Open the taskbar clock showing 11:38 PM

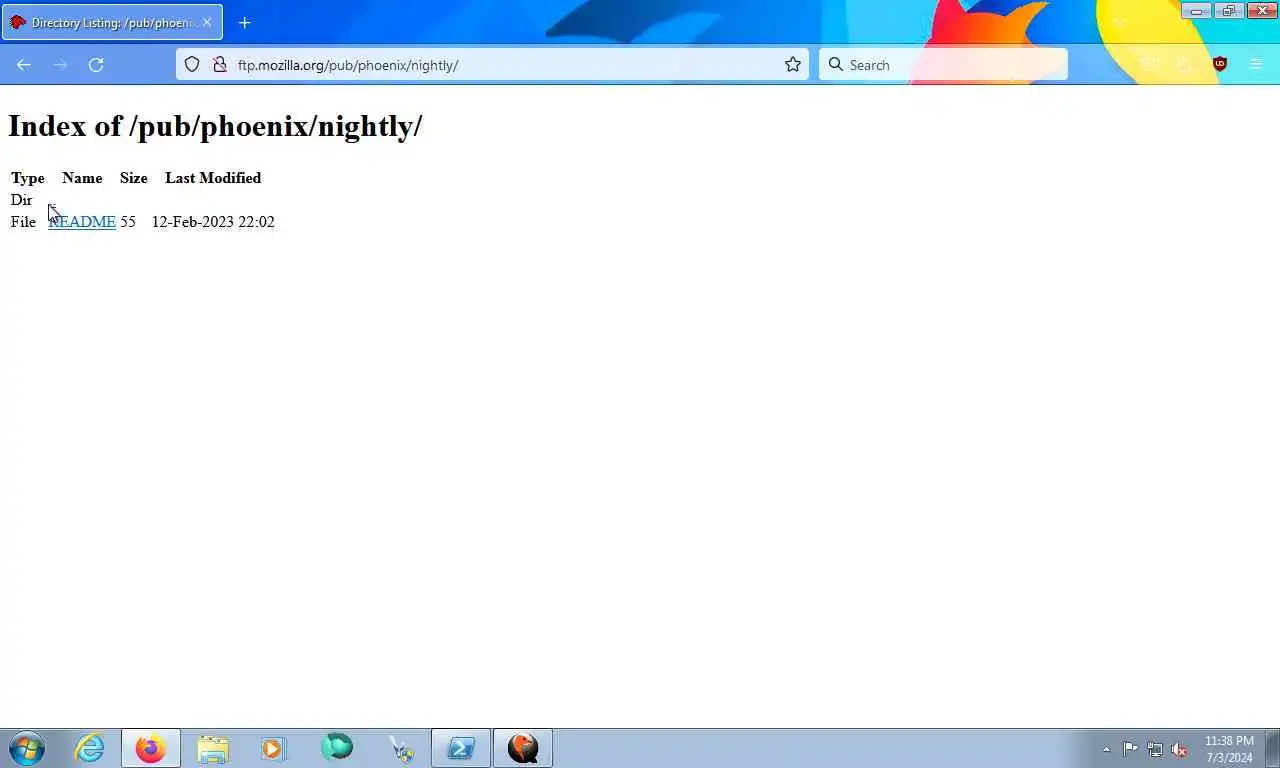(x=1229, y=749)
